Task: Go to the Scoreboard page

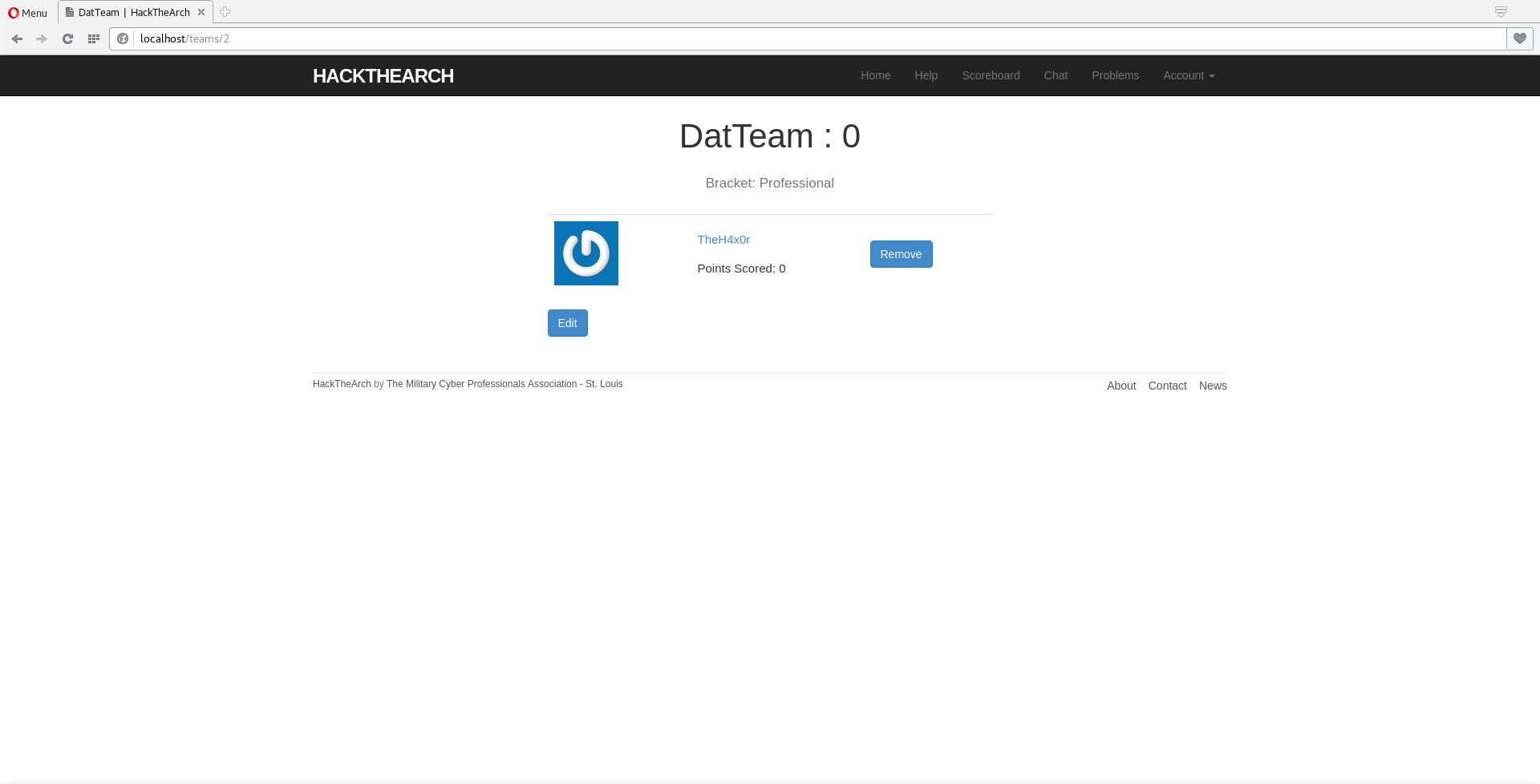Action: click(991, 75)
